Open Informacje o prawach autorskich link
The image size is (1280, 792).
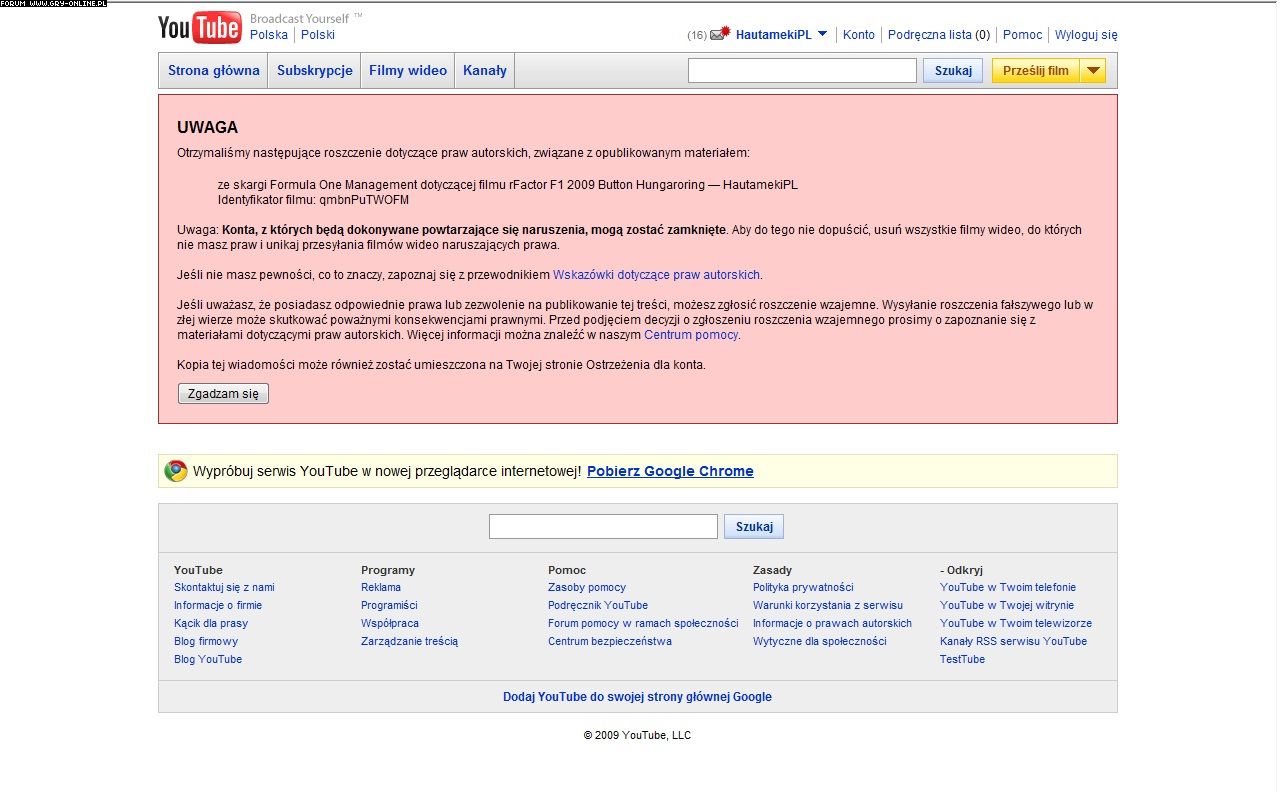[x=832, y=623]
